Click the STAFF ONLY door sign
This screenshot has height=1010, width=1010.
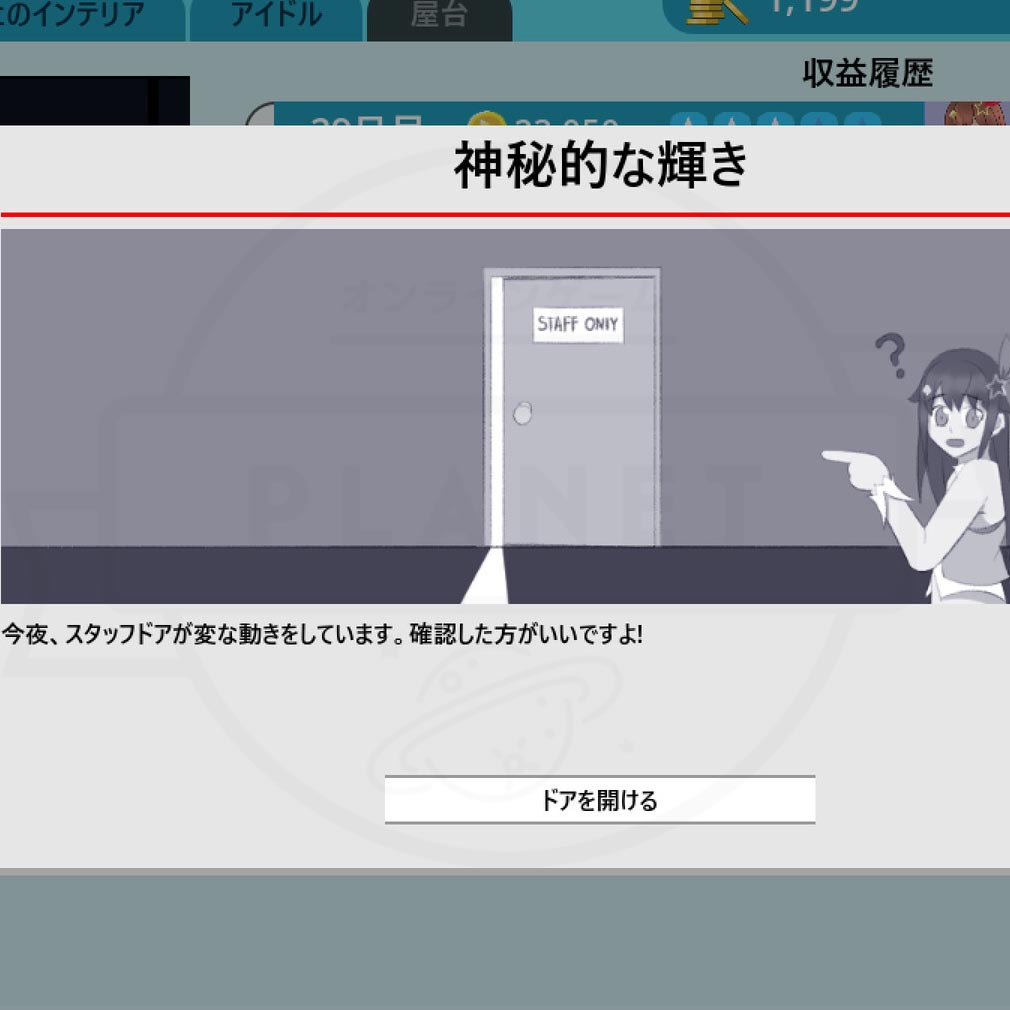tap(578, 325)
